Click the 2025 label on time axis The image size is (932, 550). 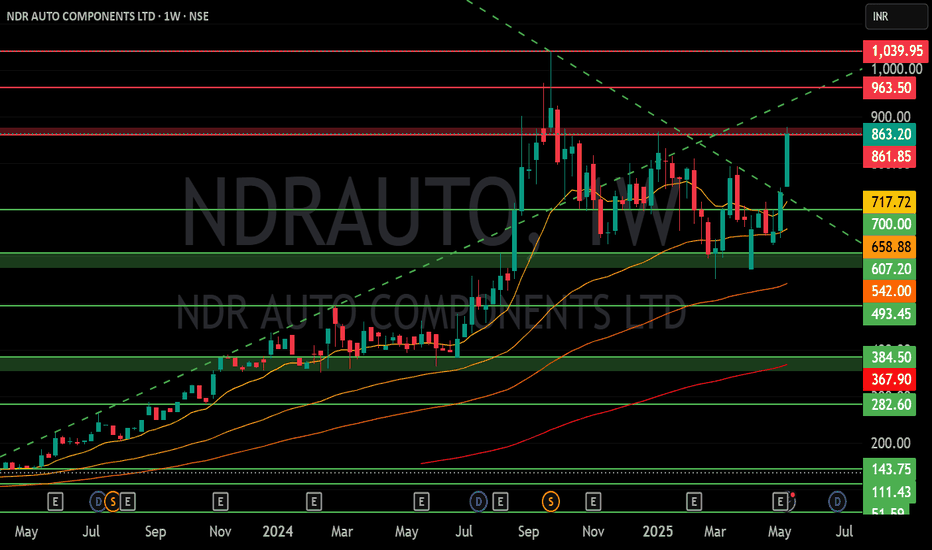coord(657,531)
